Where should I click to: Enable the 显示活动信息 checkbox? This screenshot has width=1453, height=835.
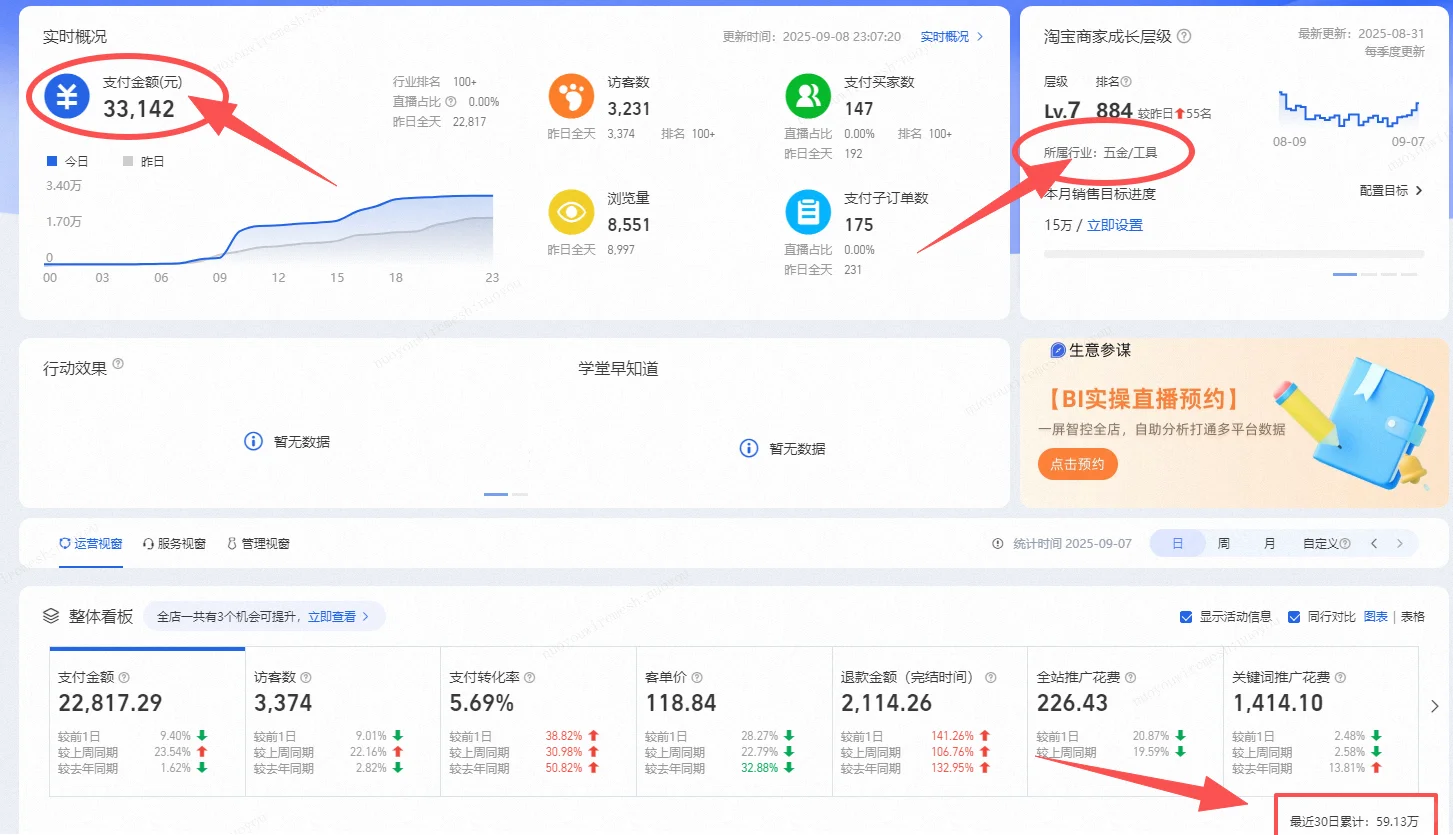pyautogui.click(x=1186, y=617)
